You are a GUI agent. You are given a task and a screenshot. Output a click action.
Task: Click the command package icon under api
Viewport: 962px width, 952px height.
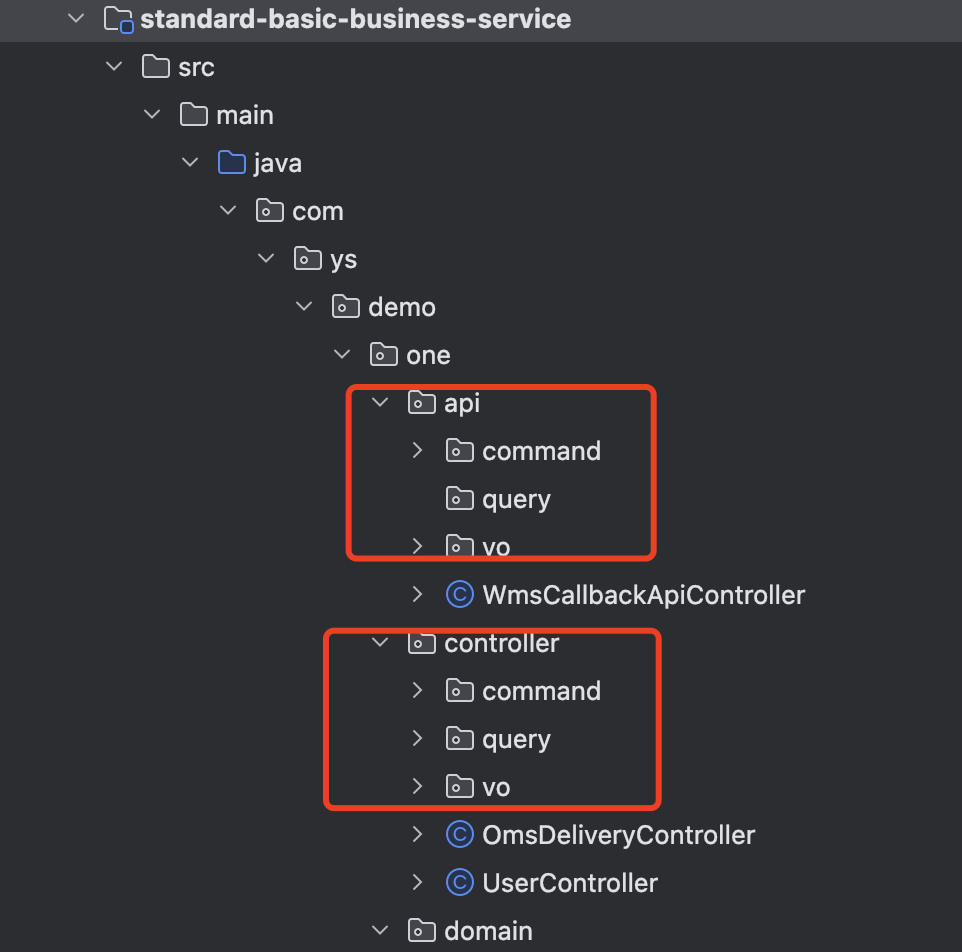(460, 450)
